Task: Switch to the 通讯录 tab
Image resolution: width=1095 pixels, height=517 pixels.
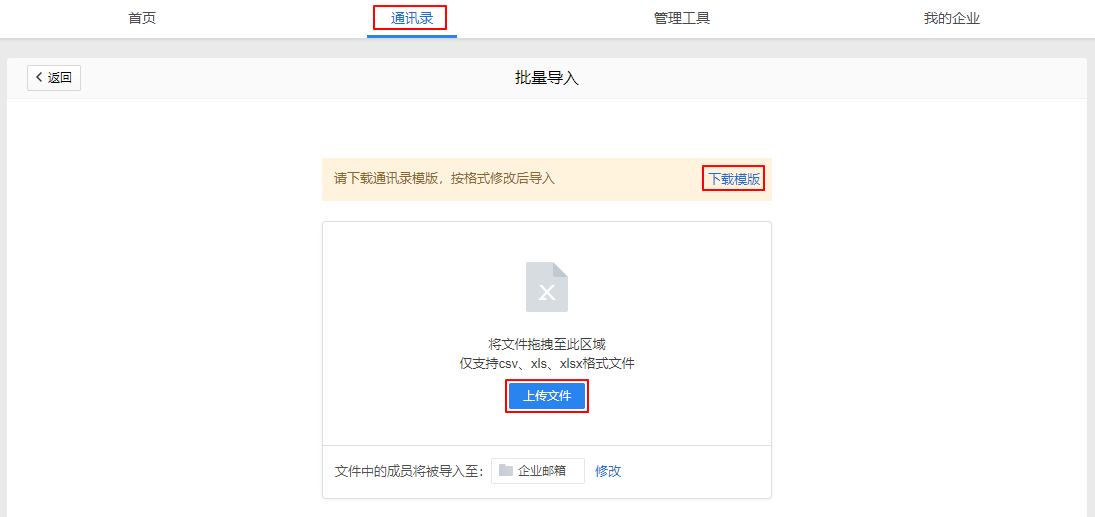Action: tap(412, 18)
